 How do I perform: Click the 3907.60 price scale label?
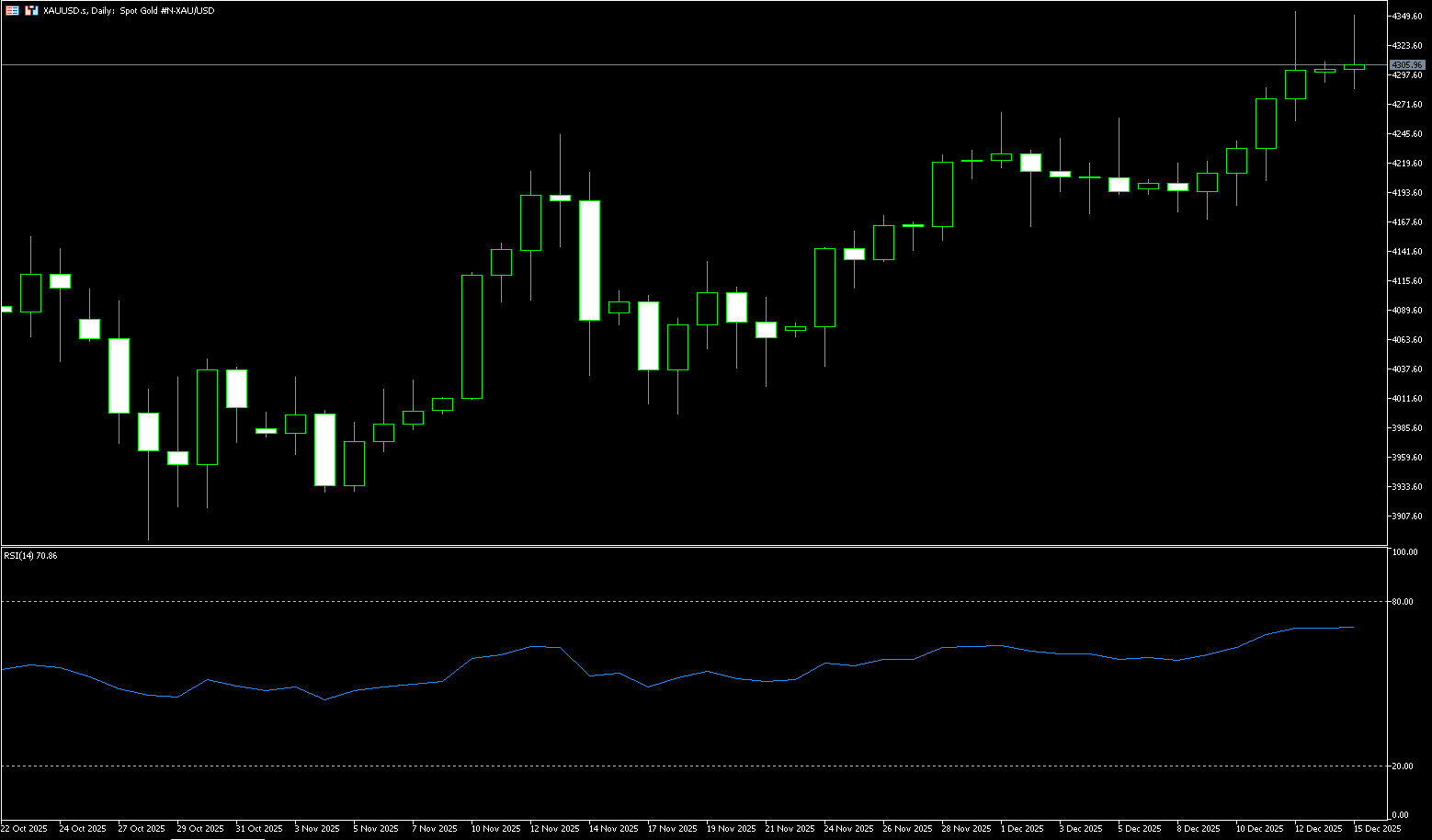[x=1407, y=516]
